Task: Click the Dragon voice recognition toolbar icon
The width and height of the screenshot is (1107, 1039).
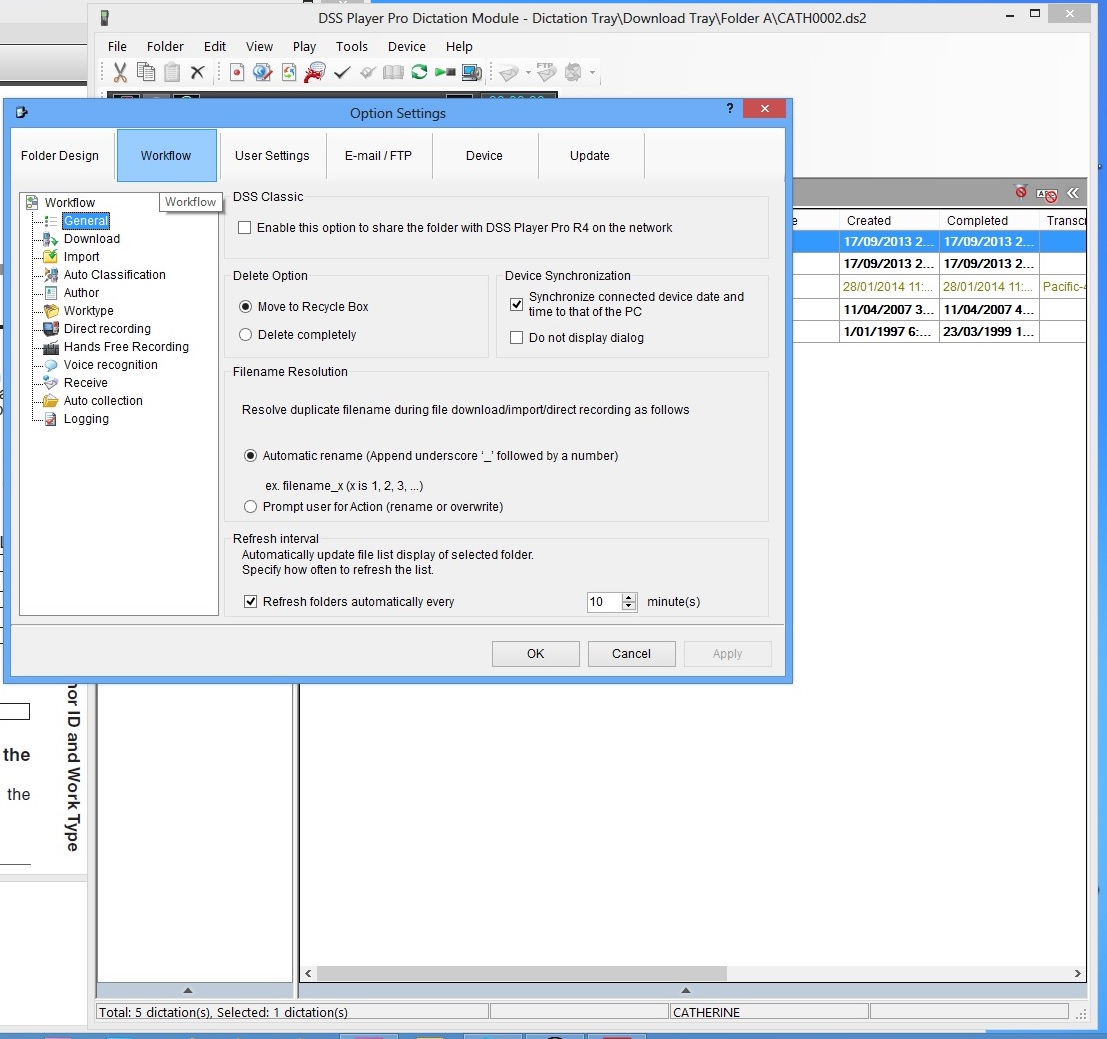Action: click(315, 72)
